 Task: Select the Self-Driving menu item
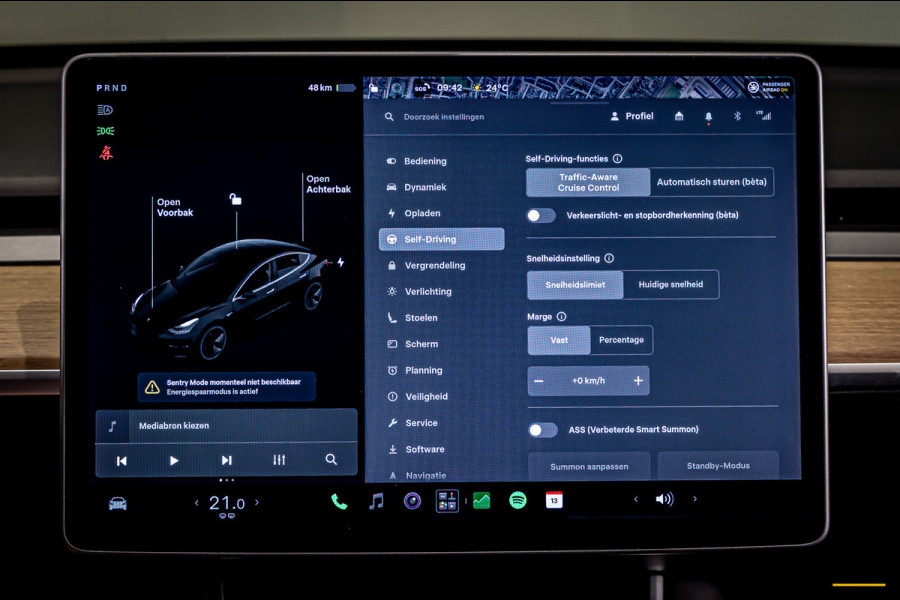(x=442, y=239)
